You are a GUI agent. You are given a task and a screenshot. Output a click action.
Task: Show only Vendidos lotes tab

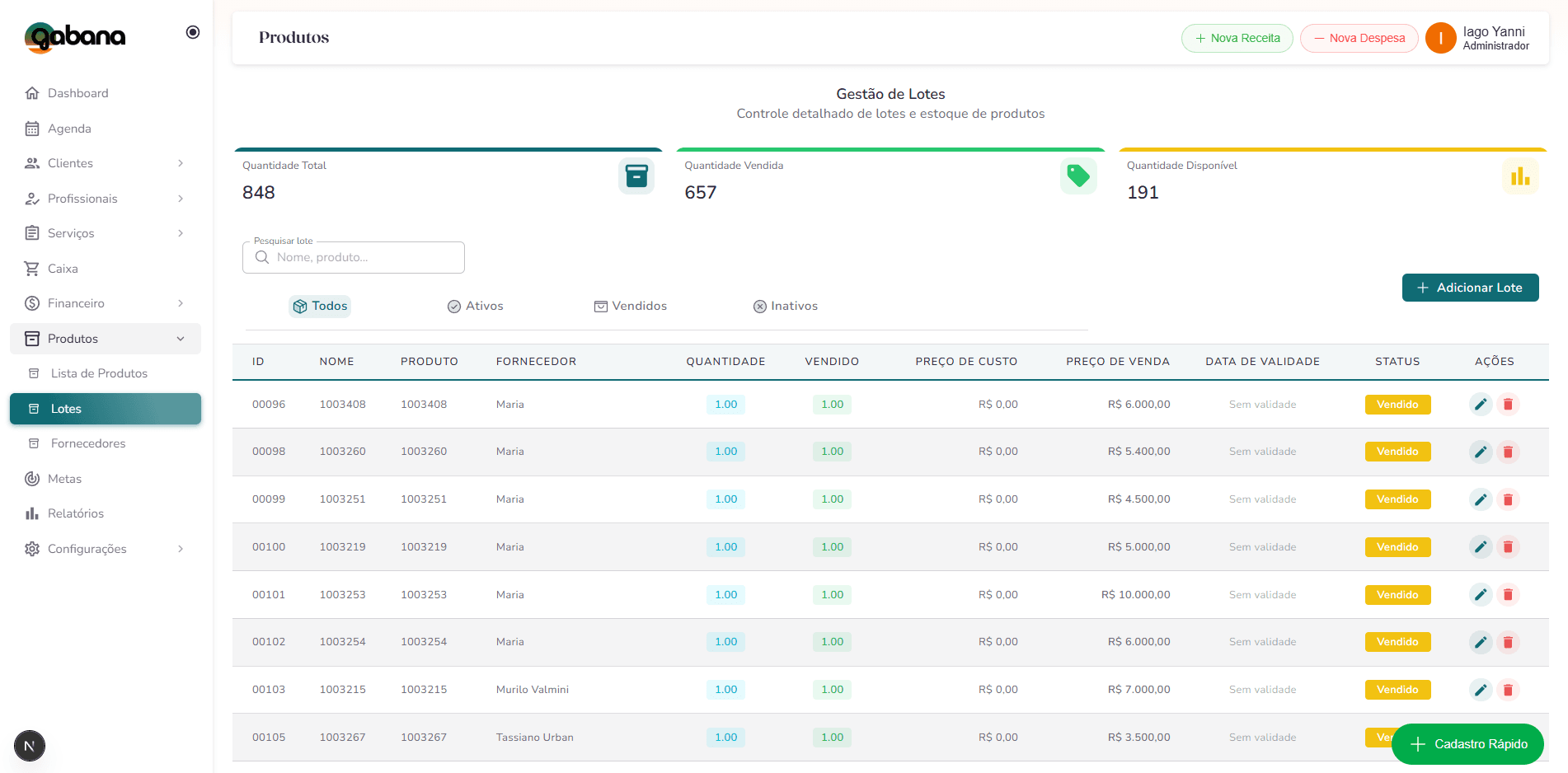631,306
